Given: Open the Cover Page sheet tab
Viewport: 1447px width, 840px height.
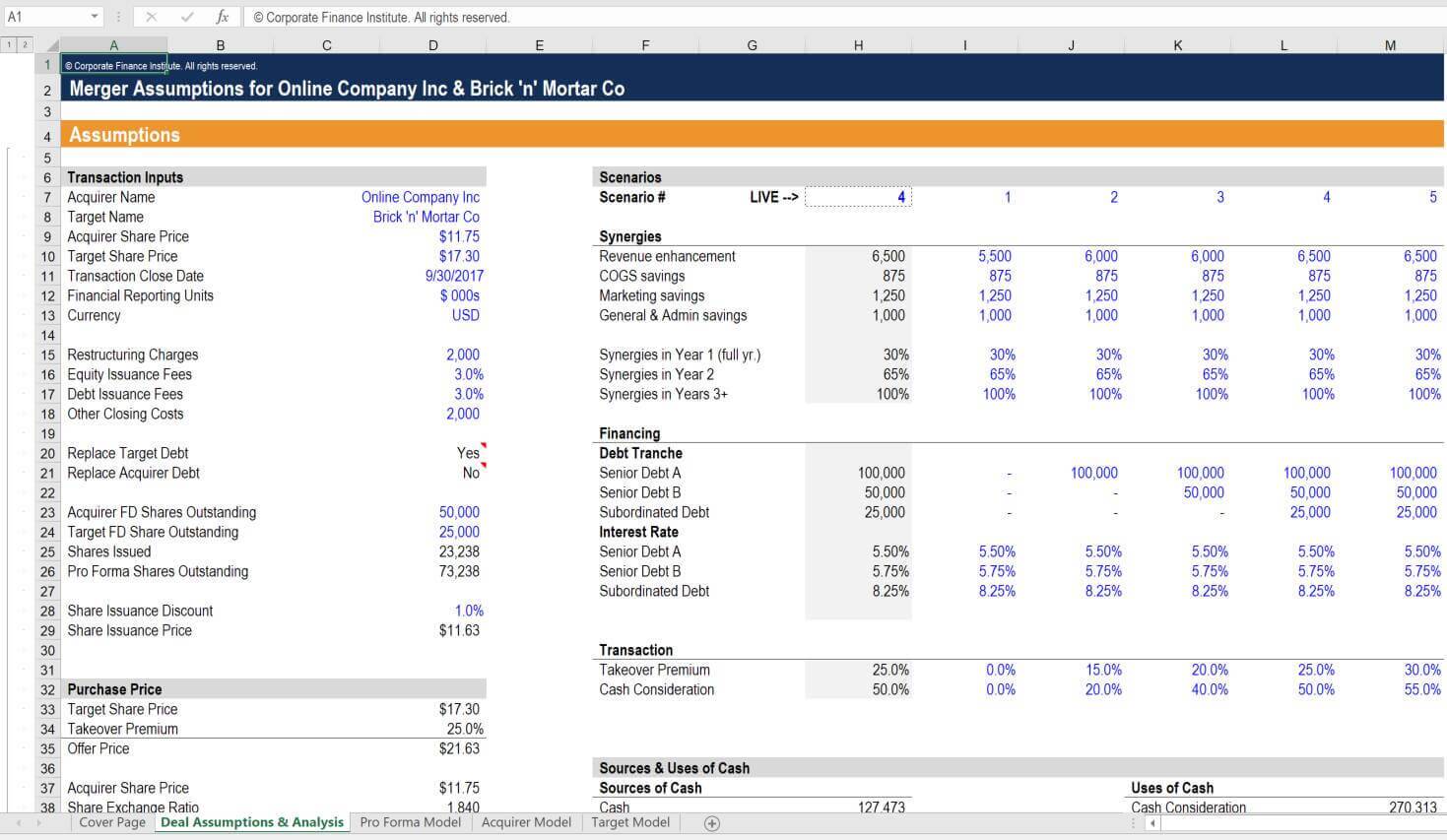Looking at the screenshot, I should pyautogui.click(x=112, y=822).
